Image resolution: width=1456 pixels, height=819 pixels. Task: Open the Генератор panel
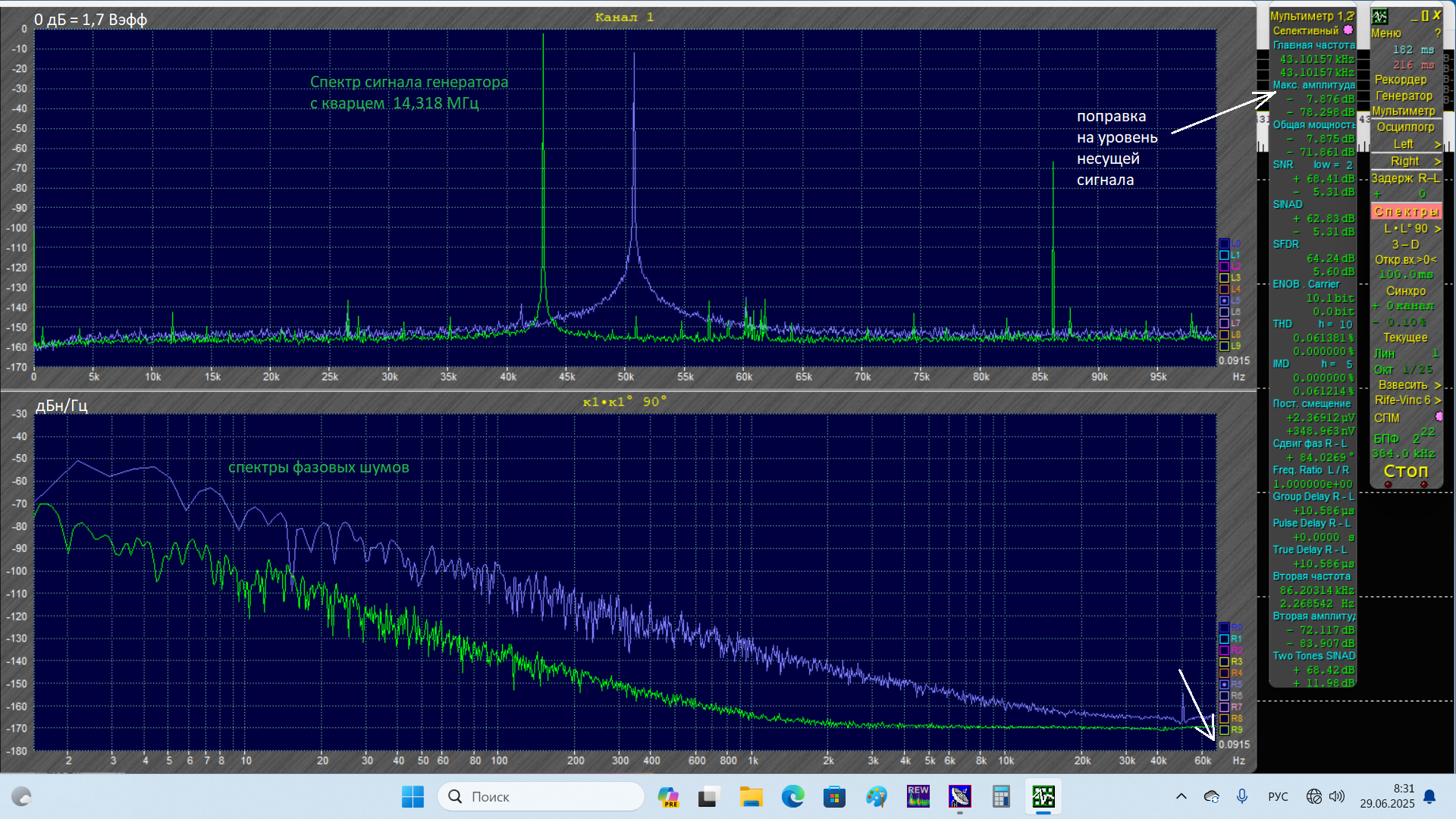click(1404, 96)
